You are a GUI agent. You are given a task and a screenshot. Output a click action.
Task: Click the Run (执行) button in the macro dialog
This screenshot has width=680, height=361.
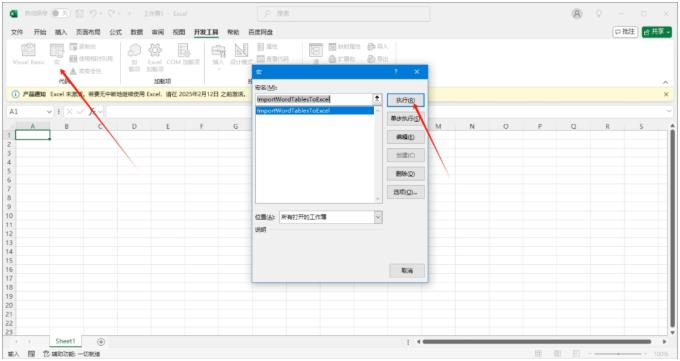point(405,100)
